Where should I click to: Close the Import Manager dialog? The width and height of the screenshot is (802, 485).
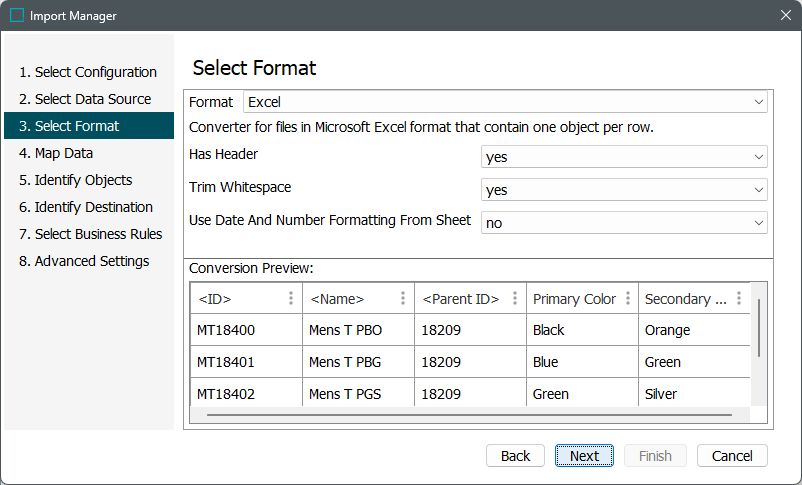click(x=785, y=15)
